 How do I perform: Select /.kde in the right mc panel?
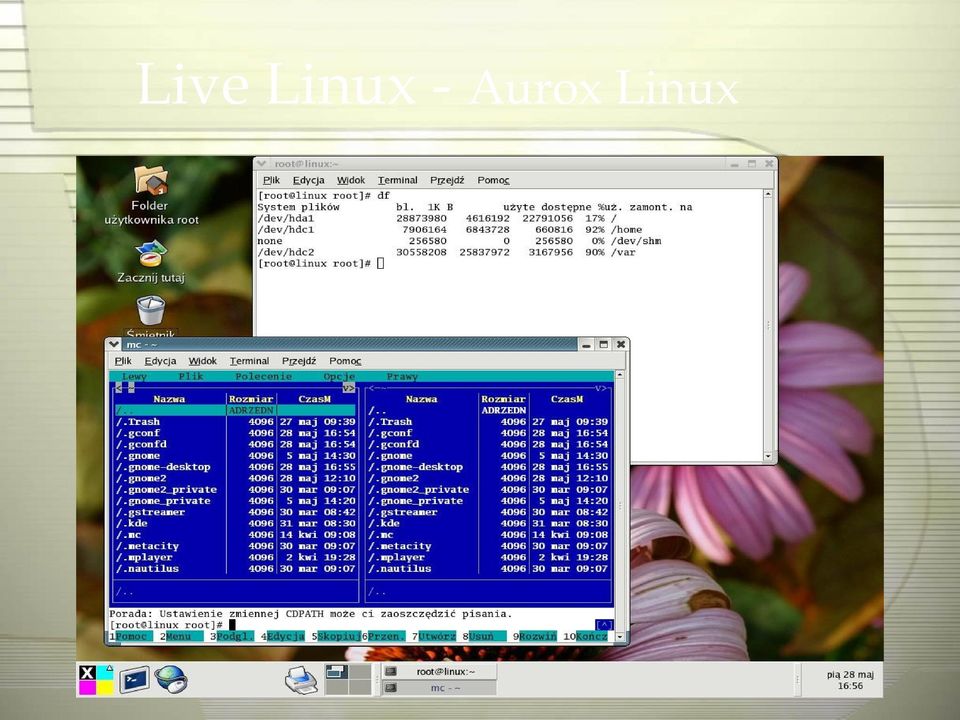tap(488, 523)
